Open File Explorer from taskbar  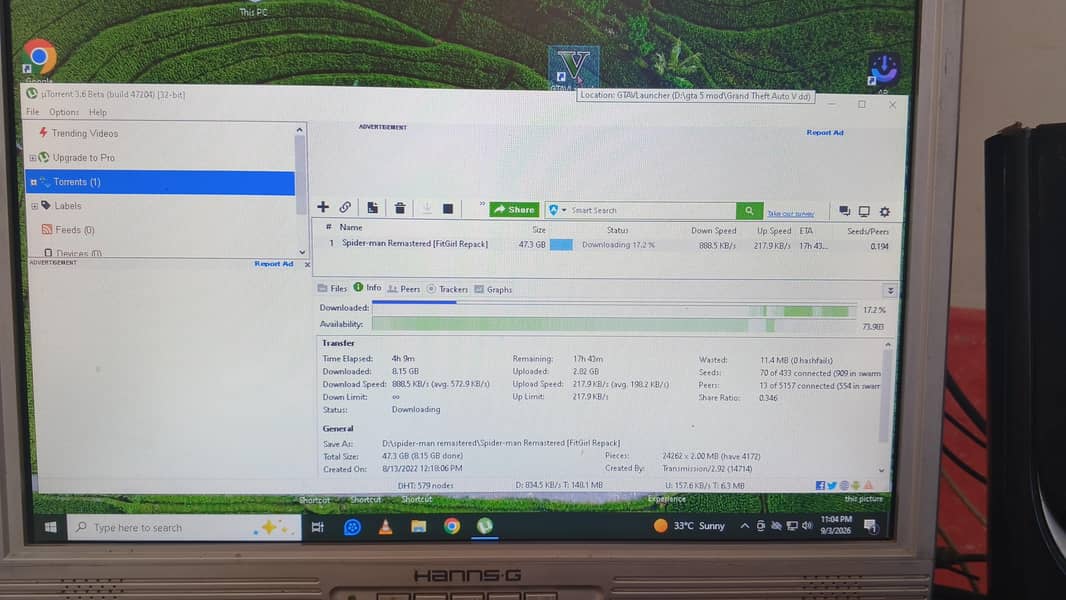pyautogui.click(x=419, y=527)
